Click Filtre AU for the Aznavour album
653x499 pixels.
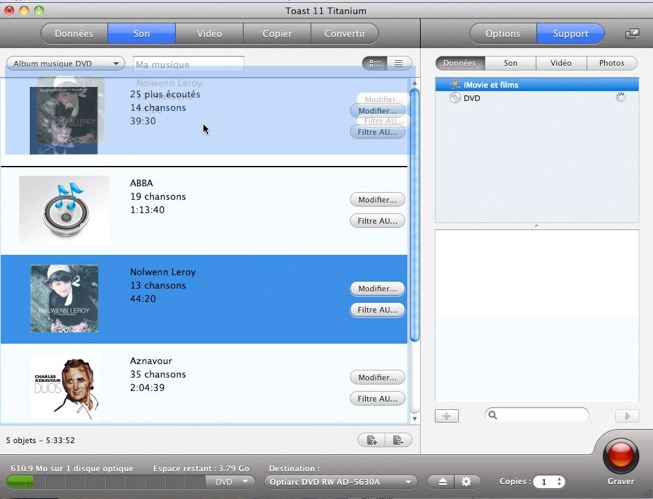click(x=377, y=399)
